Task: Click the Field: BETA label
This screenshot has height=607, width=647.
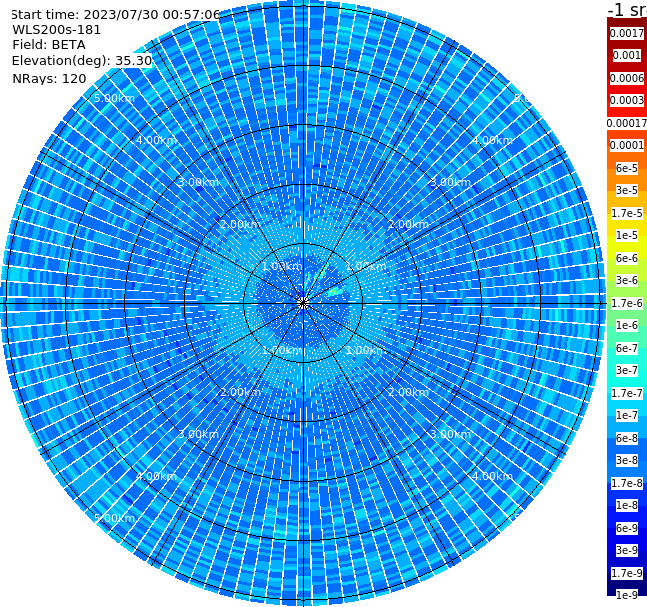Action: [x=49, y=45]
